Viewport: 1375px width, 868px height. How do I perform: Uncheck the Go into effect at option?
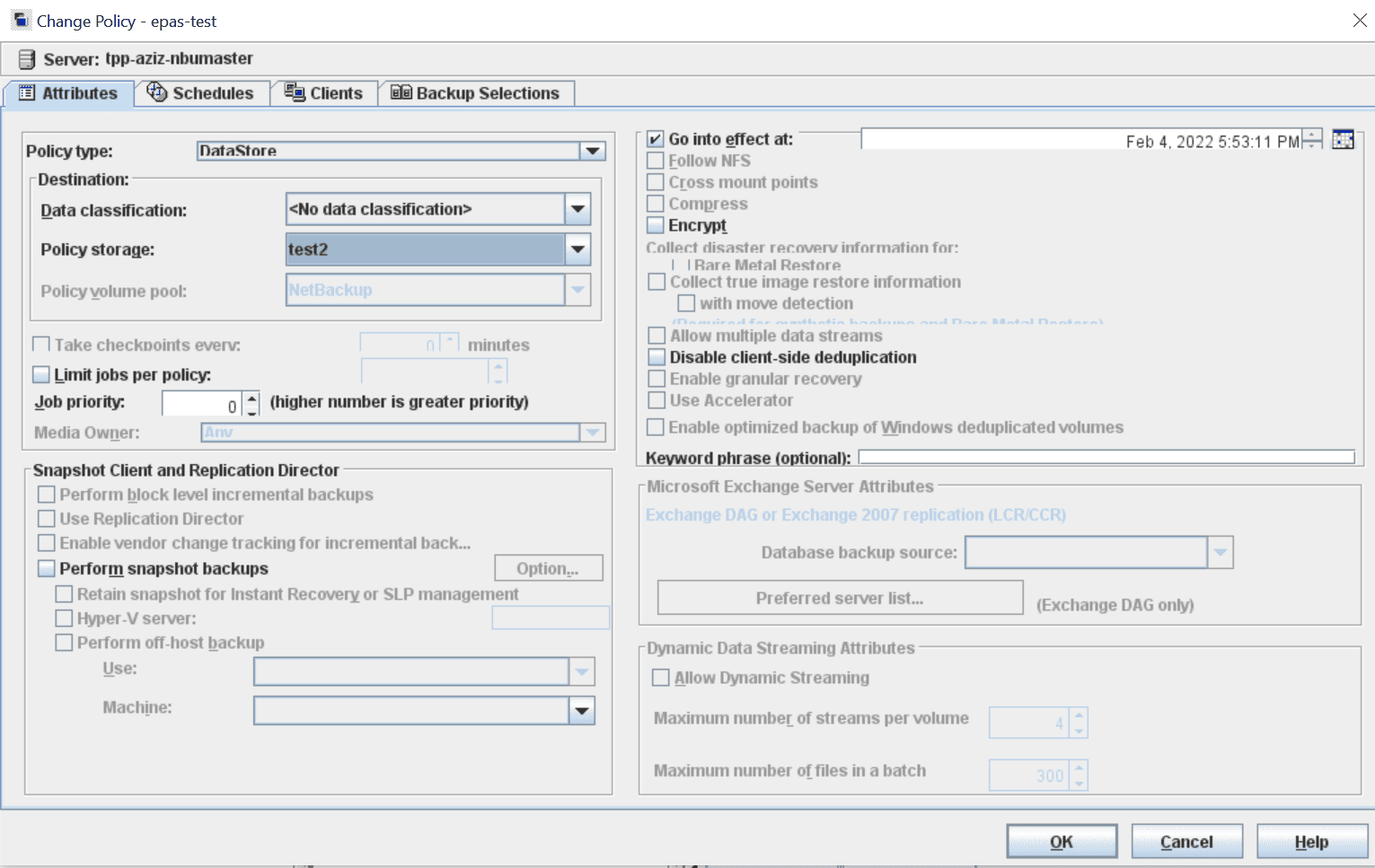coord(655,138)
